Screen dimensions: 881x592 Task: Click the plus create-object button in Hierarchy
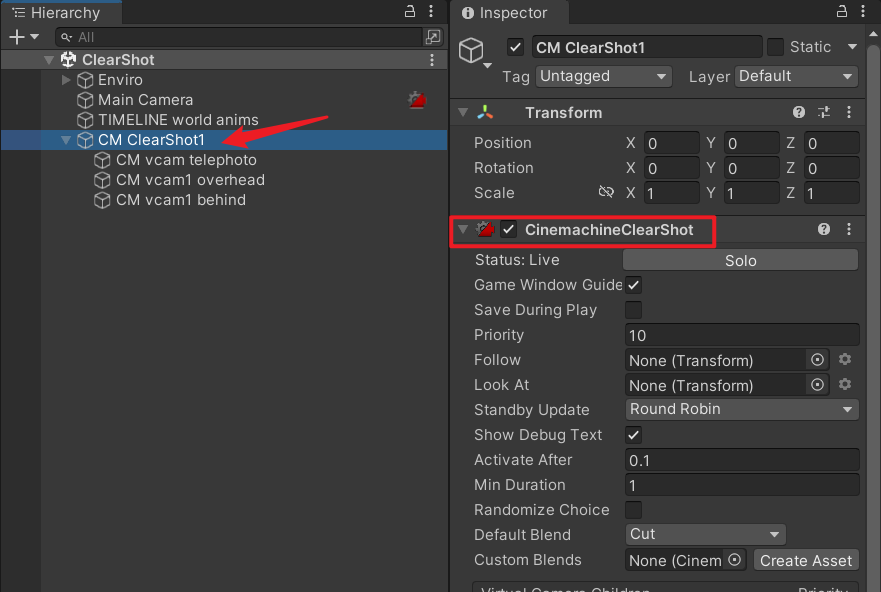coord(17,37)
